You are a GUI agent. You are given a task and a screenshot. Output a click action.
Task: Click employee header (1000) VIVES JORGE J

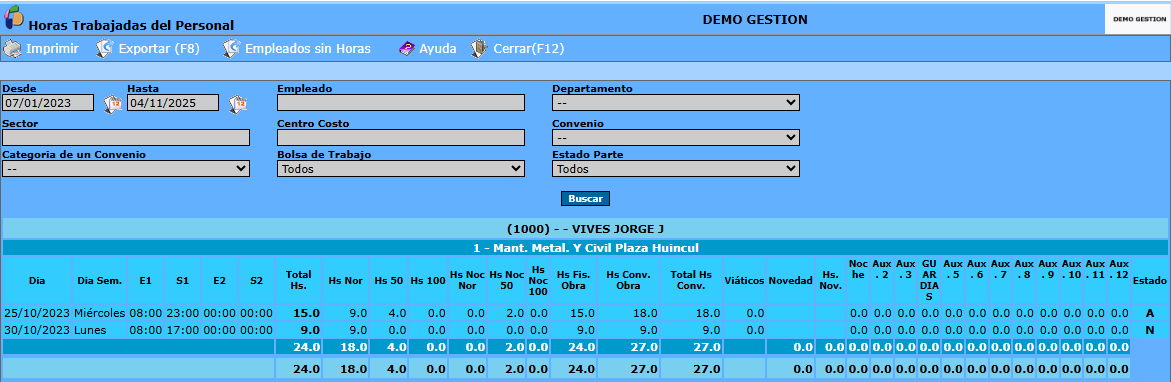pyautogui.click(x=585, y=228)
